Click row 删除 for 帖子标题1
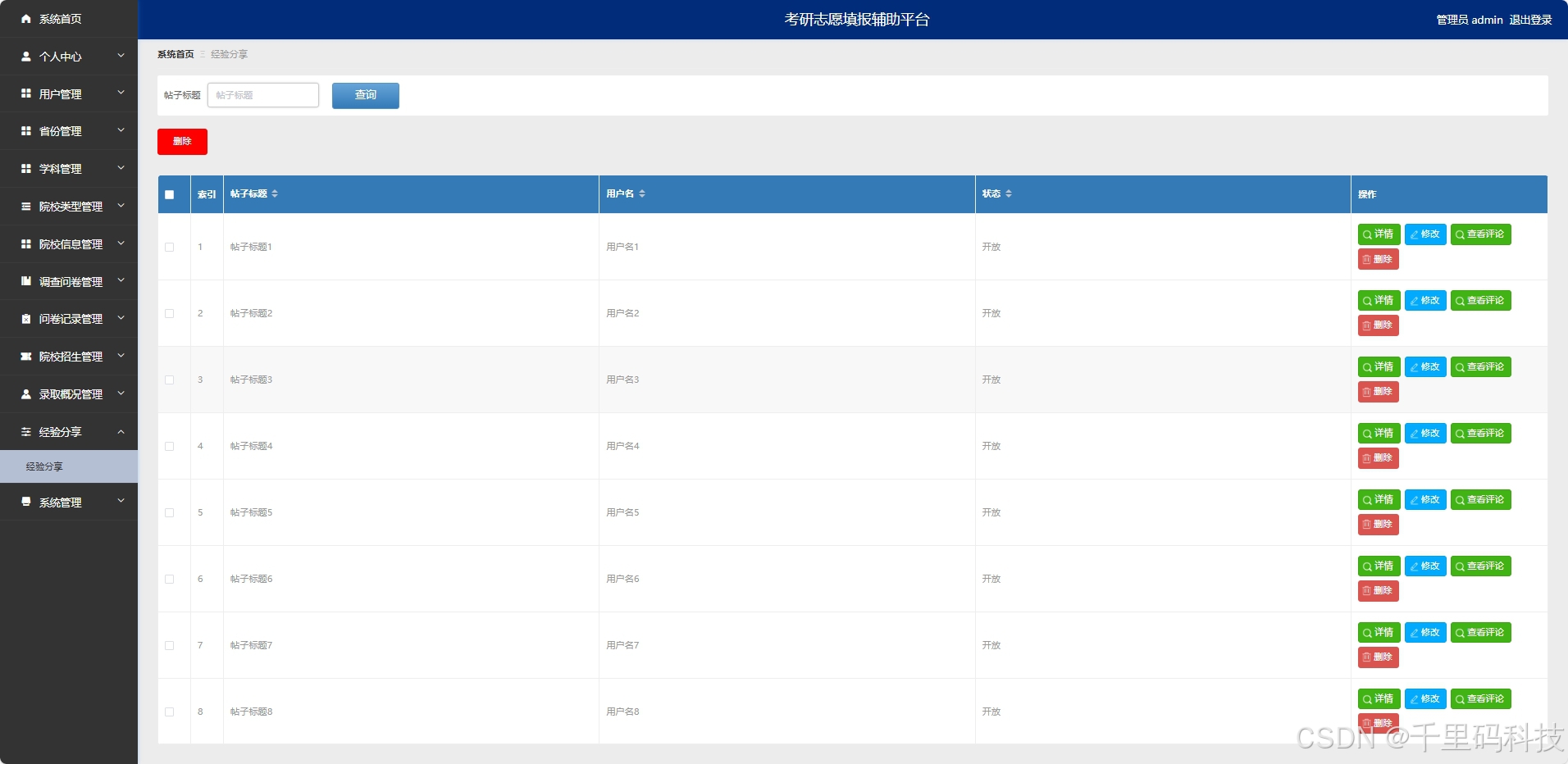This screenshot has height=764, width=1568. 1378,260
